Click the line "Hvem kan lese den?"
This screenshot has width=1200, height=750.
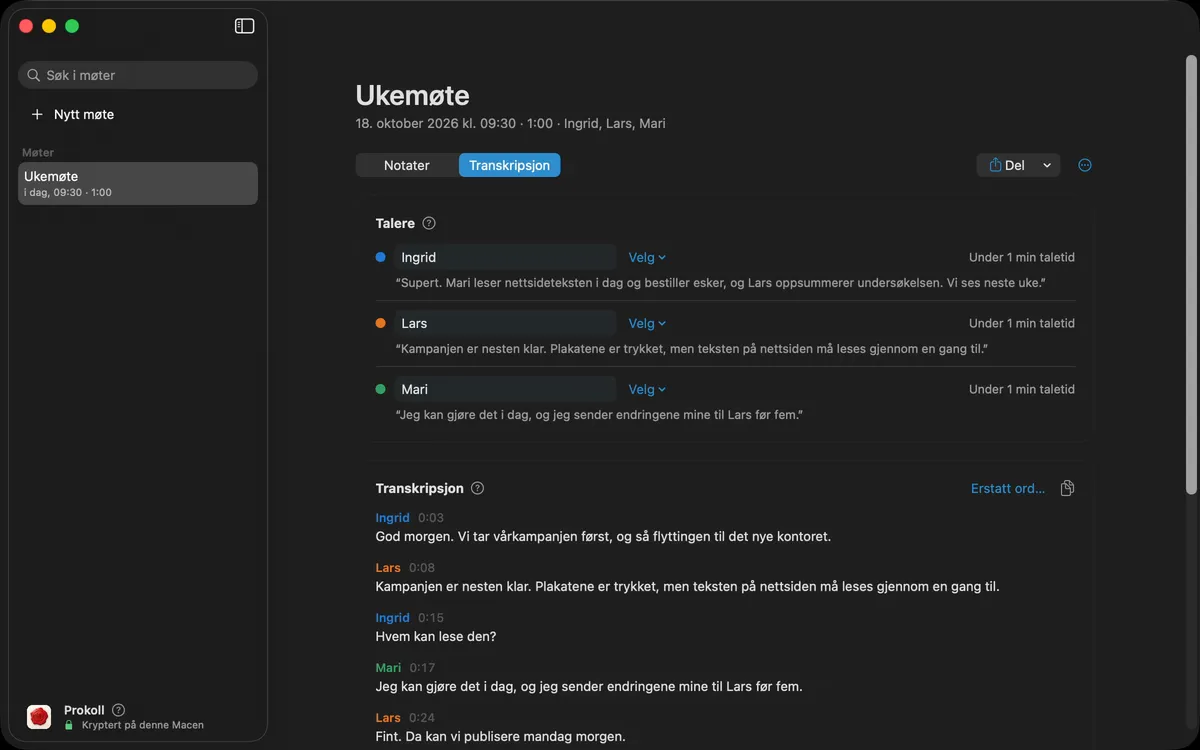pos(436,636)
